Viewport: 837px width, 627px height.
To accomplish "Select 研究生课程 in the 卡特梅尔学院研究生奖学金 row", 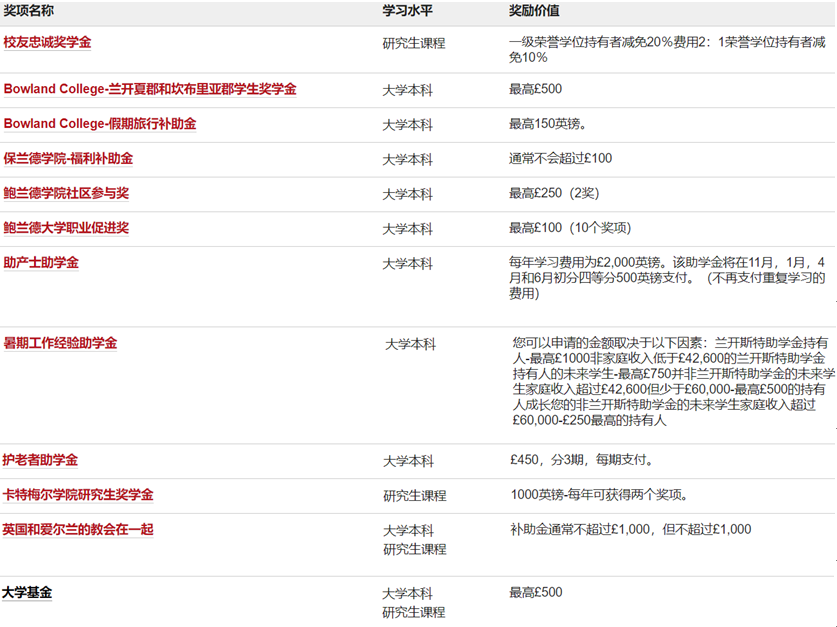I will pos(415,496).
